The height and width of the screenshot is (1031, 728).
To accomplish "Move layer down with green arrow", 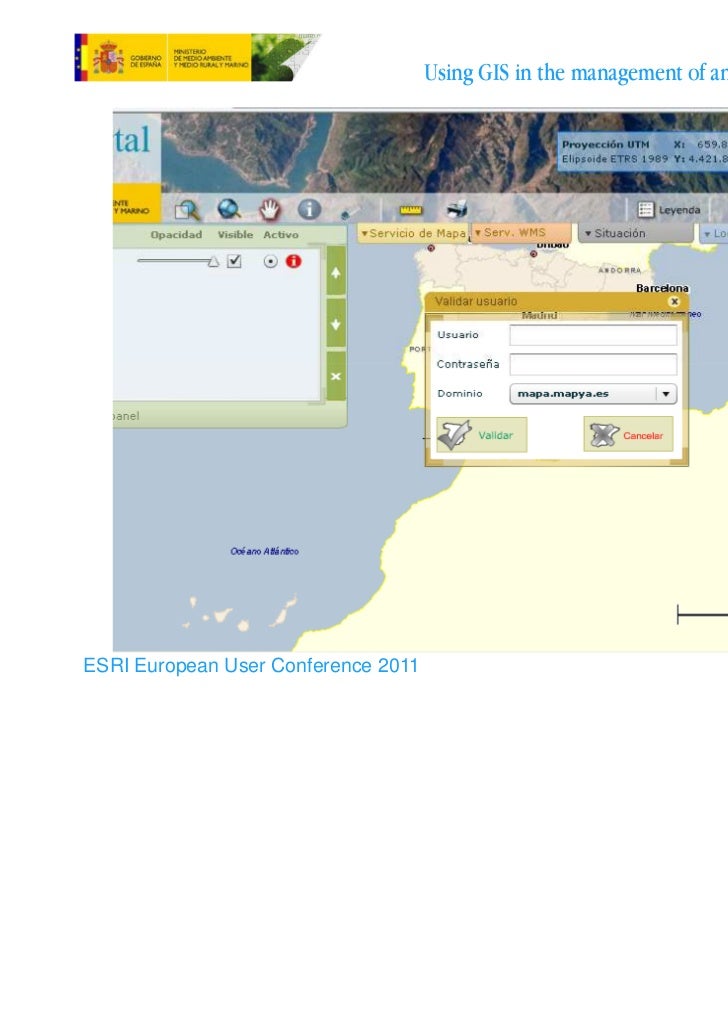I will (336, 324).
